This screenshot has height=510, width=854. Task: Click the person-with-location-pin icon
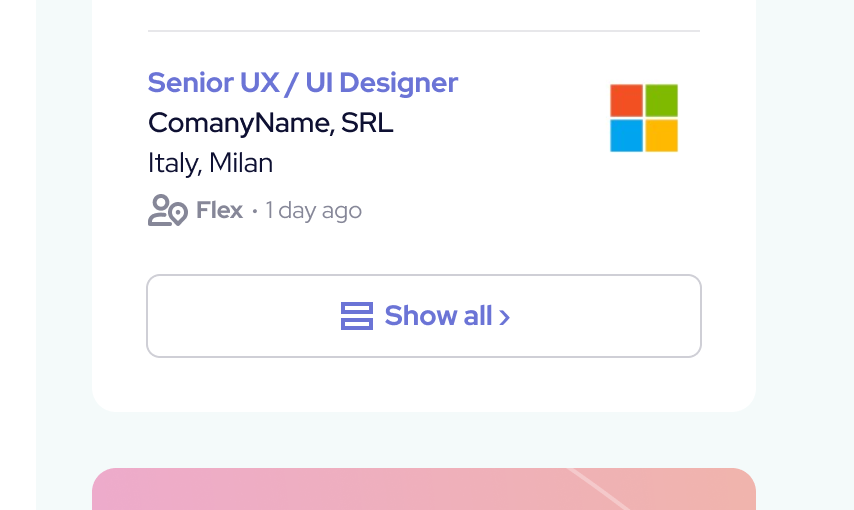point(167,211)
